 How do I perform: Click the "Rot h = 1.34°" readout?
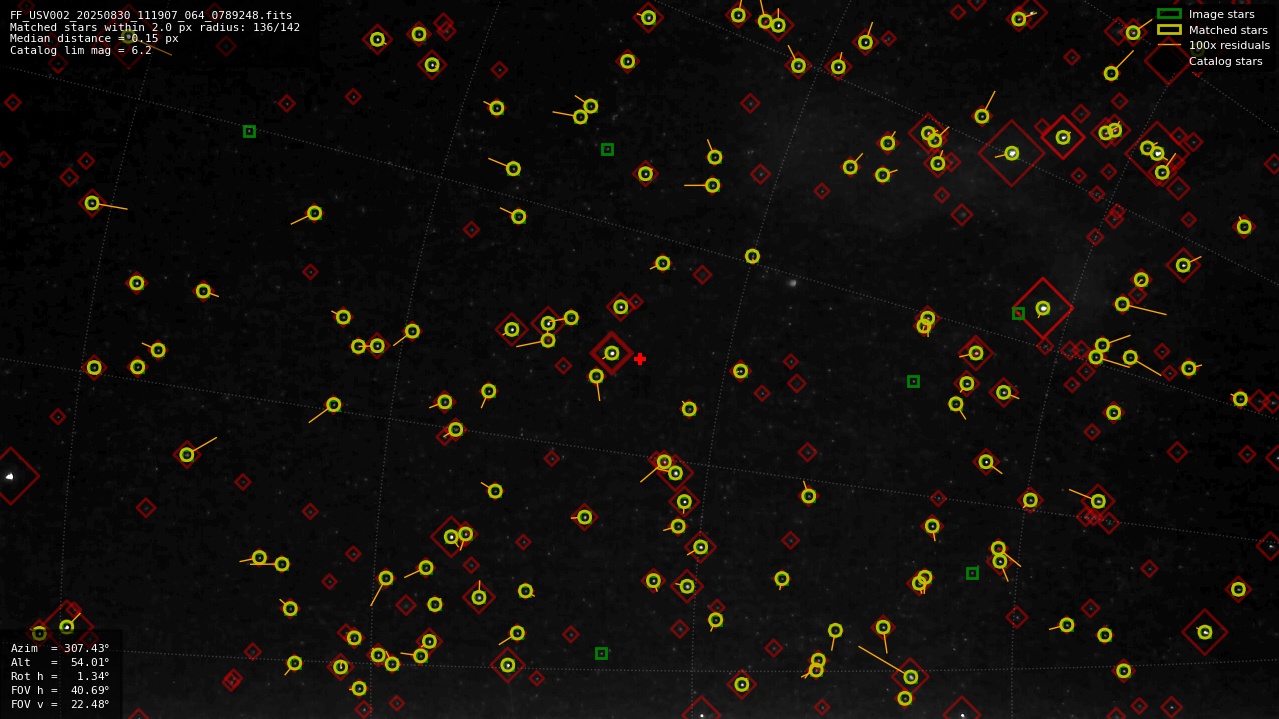[x=60, y=676]
